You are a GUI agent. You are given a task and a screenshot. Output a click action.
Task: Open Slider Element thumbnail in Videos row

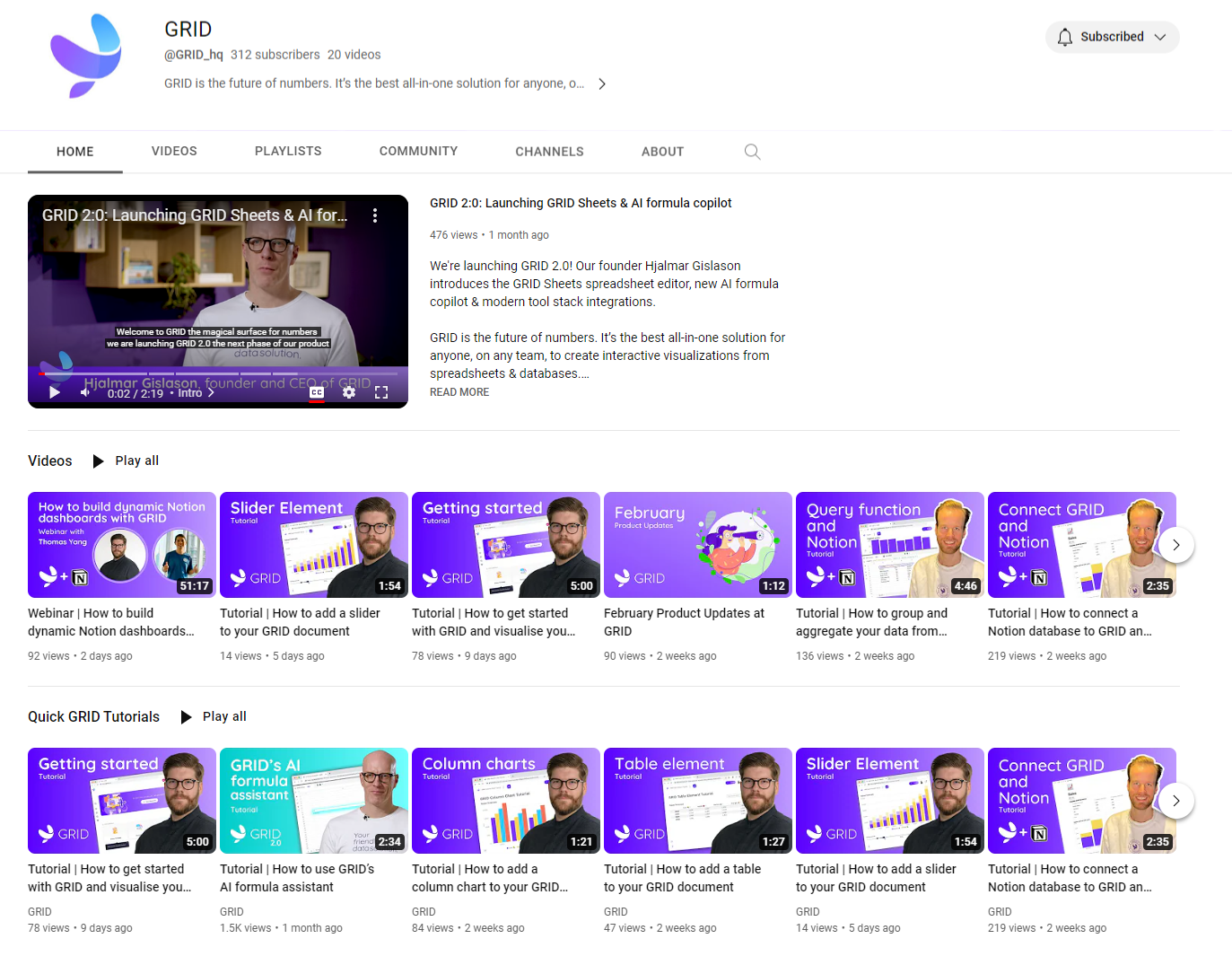point(314,545)
